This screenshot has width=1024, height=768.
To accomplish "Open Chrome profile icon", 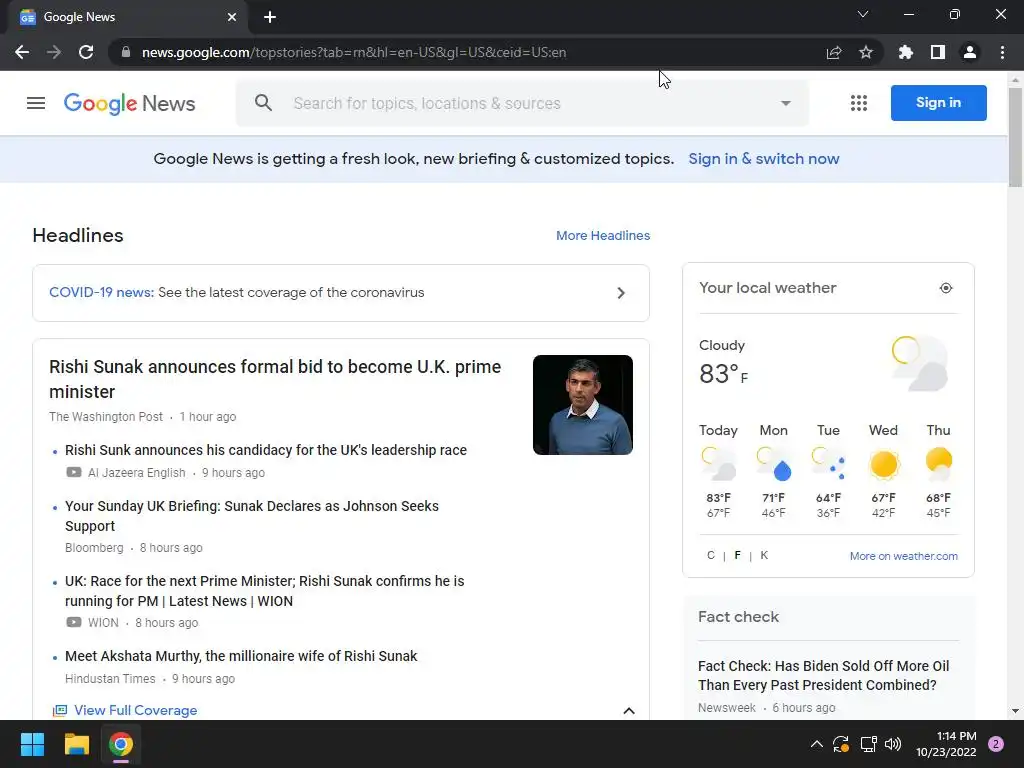I will coord(970,52).
